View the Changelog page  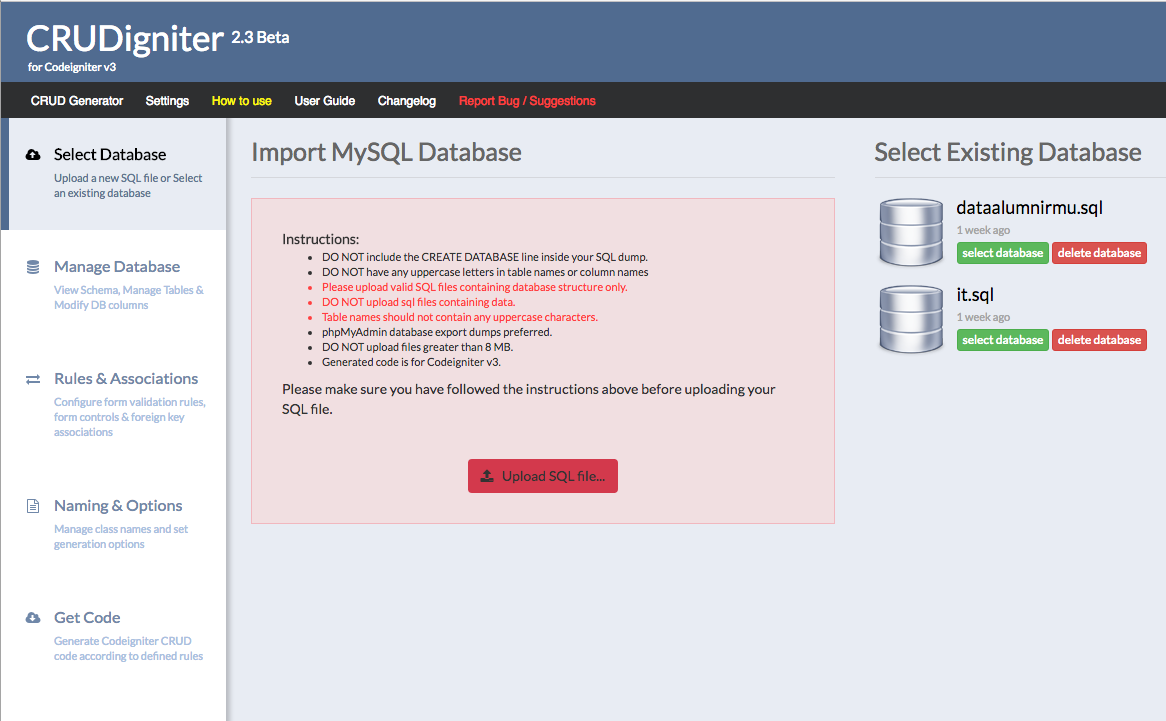pos(407,101)
